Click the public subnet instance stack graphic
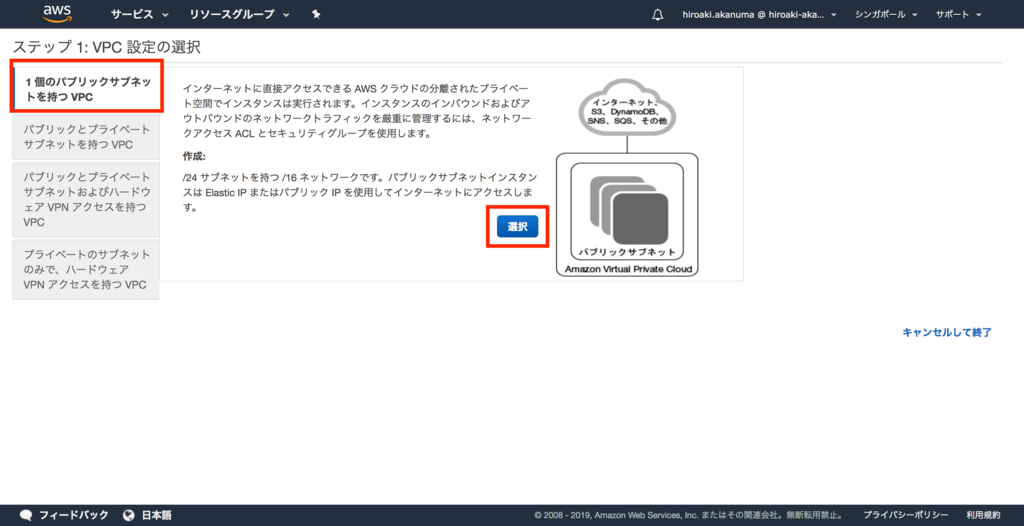Image resolution: width=1024 pixels, height=526 pixels. (628, 210)
